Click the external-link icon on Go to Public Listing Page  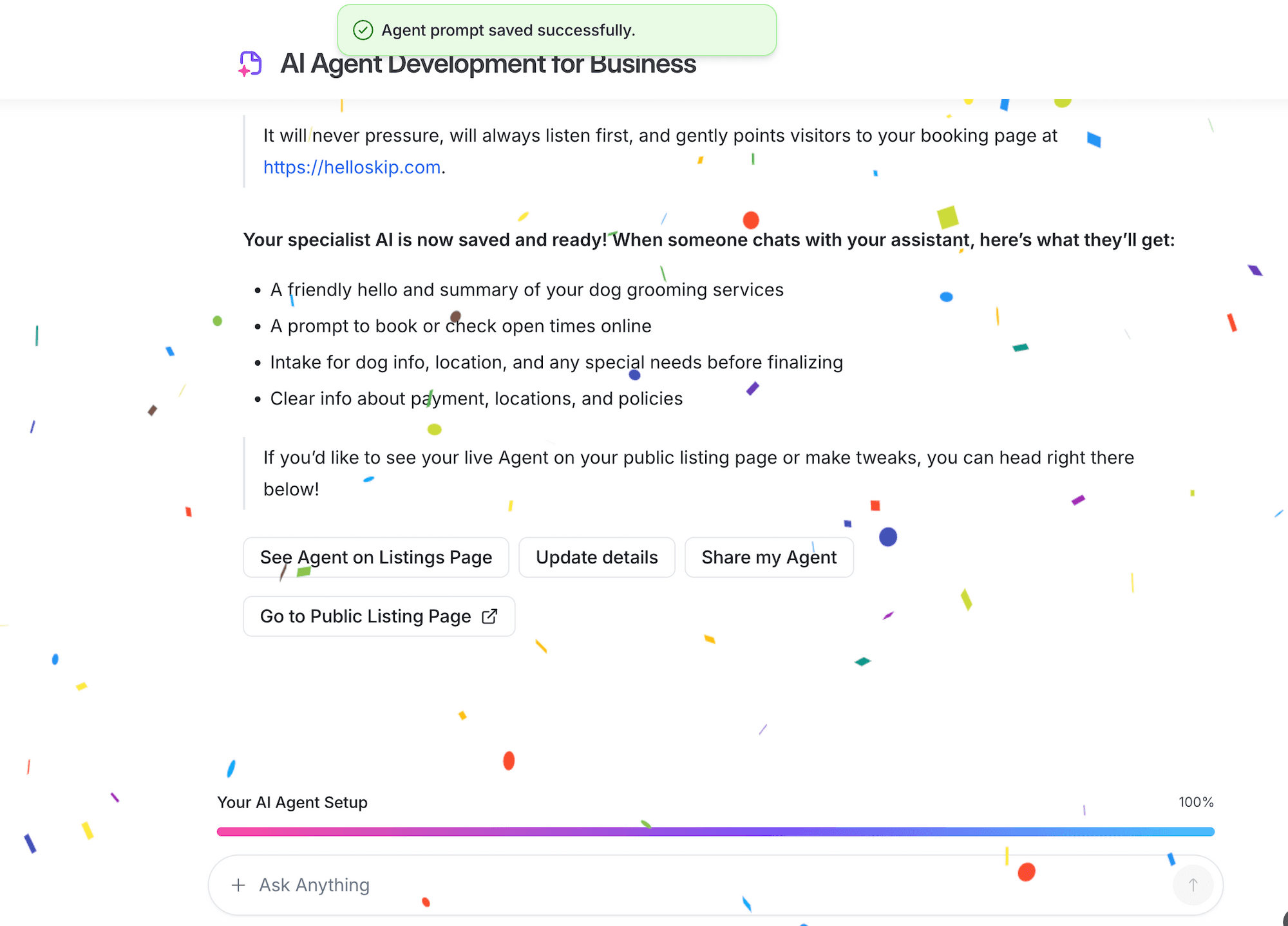click(x=489, y=616)
